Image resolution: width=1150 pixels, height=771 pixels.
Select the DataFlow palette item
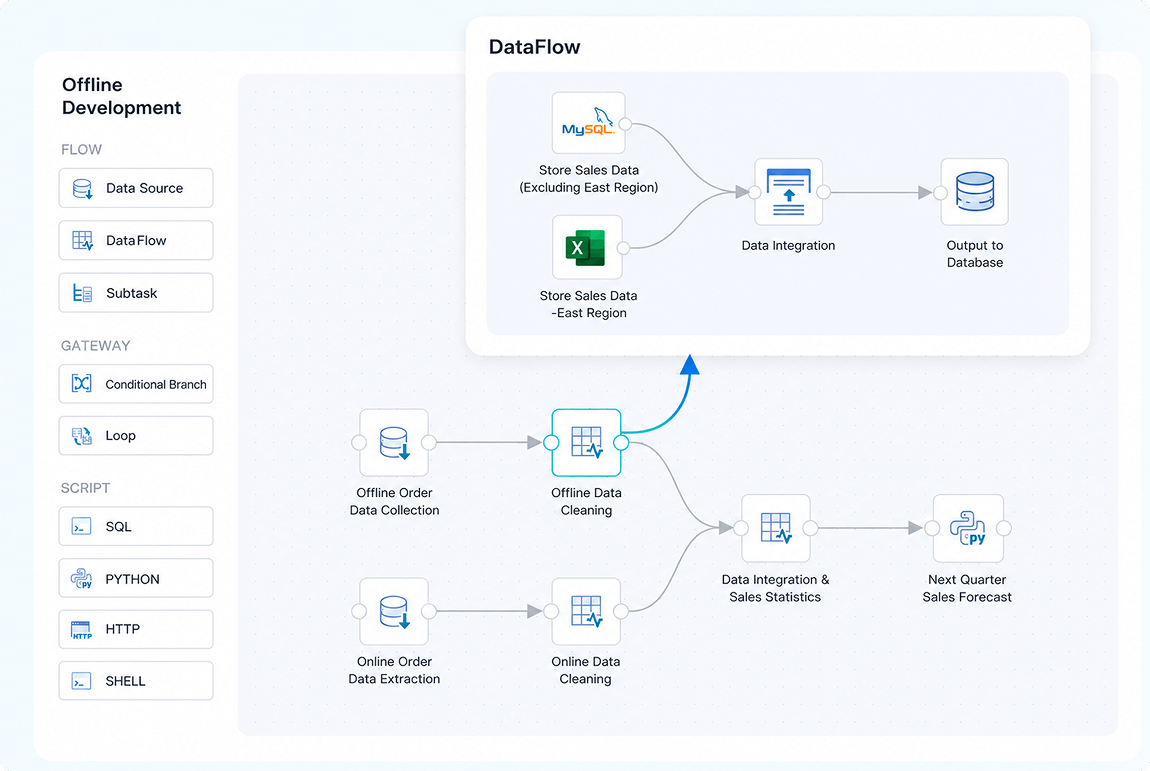click(x=136, y=240)
